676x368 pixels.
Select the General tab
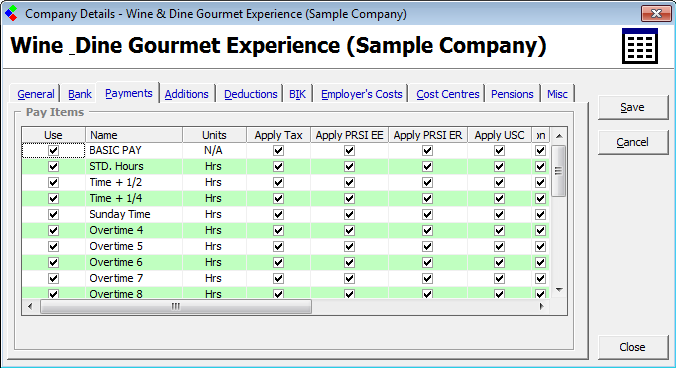point(36,94)
